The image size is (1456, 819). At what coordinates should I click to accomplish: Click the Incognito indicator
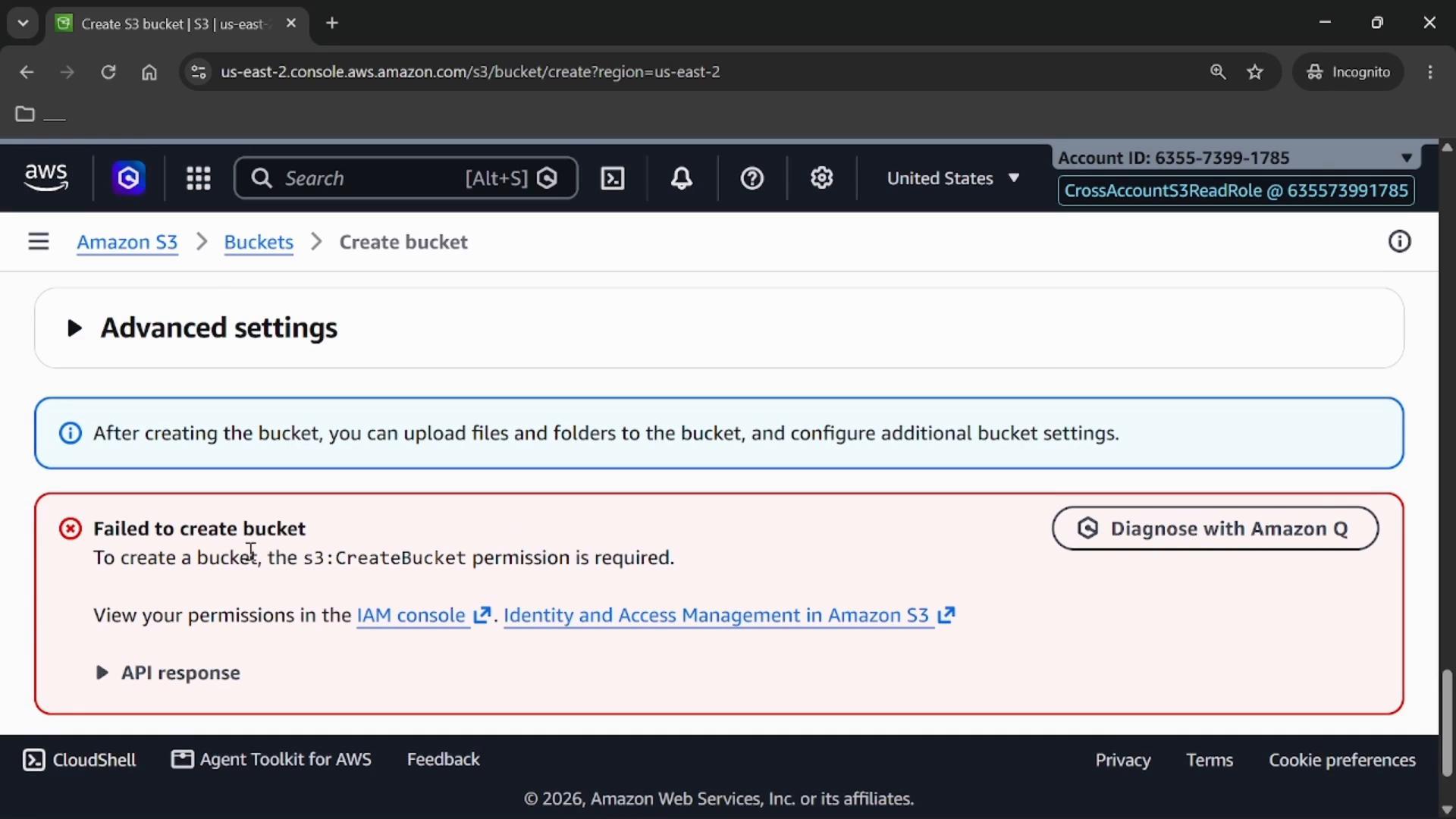coord(1348,72)
